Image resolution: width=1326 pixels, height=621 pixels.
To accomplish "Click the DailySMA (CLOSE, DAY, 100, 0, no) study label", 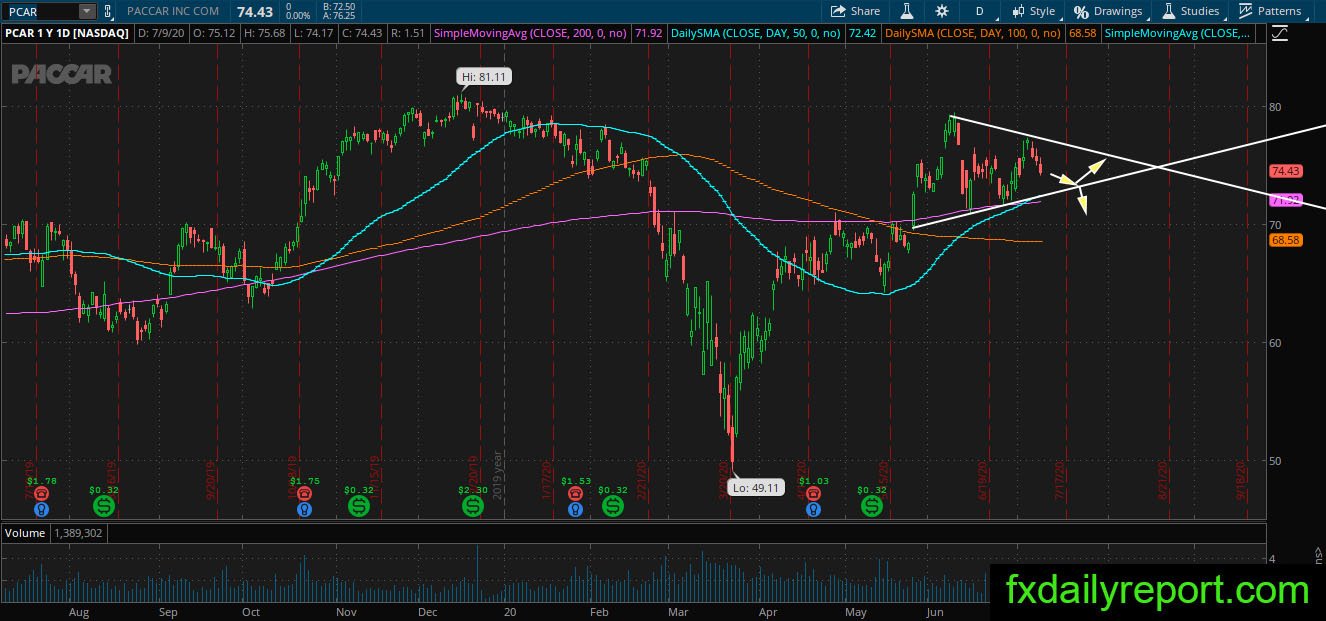I will (973, 33).
